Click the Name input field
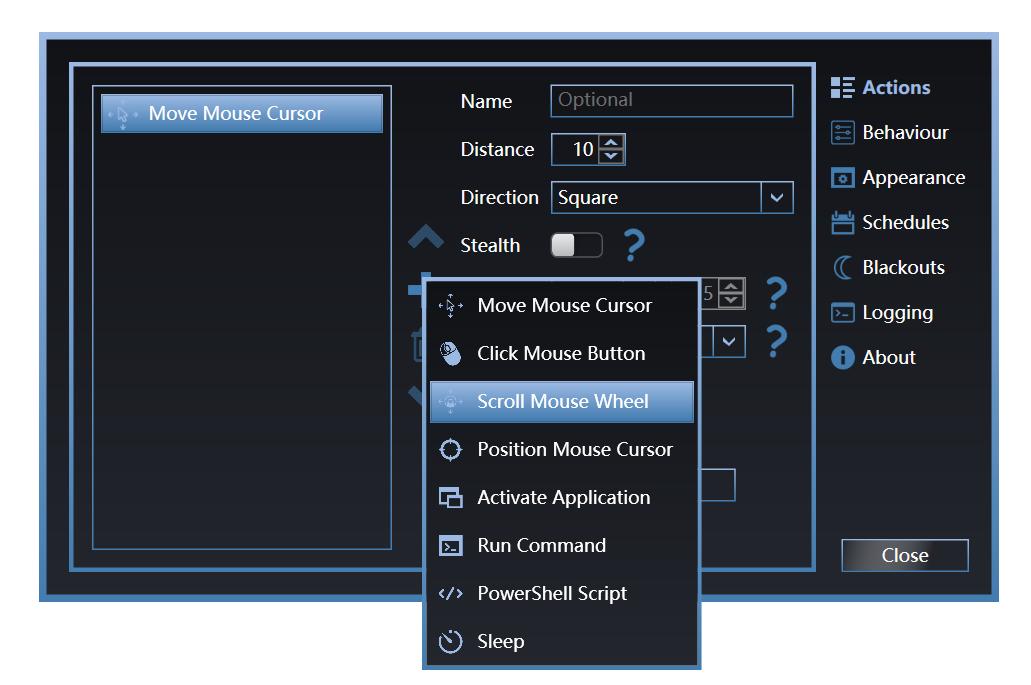This screenshot has height=685, width=1031. [671, 101]
